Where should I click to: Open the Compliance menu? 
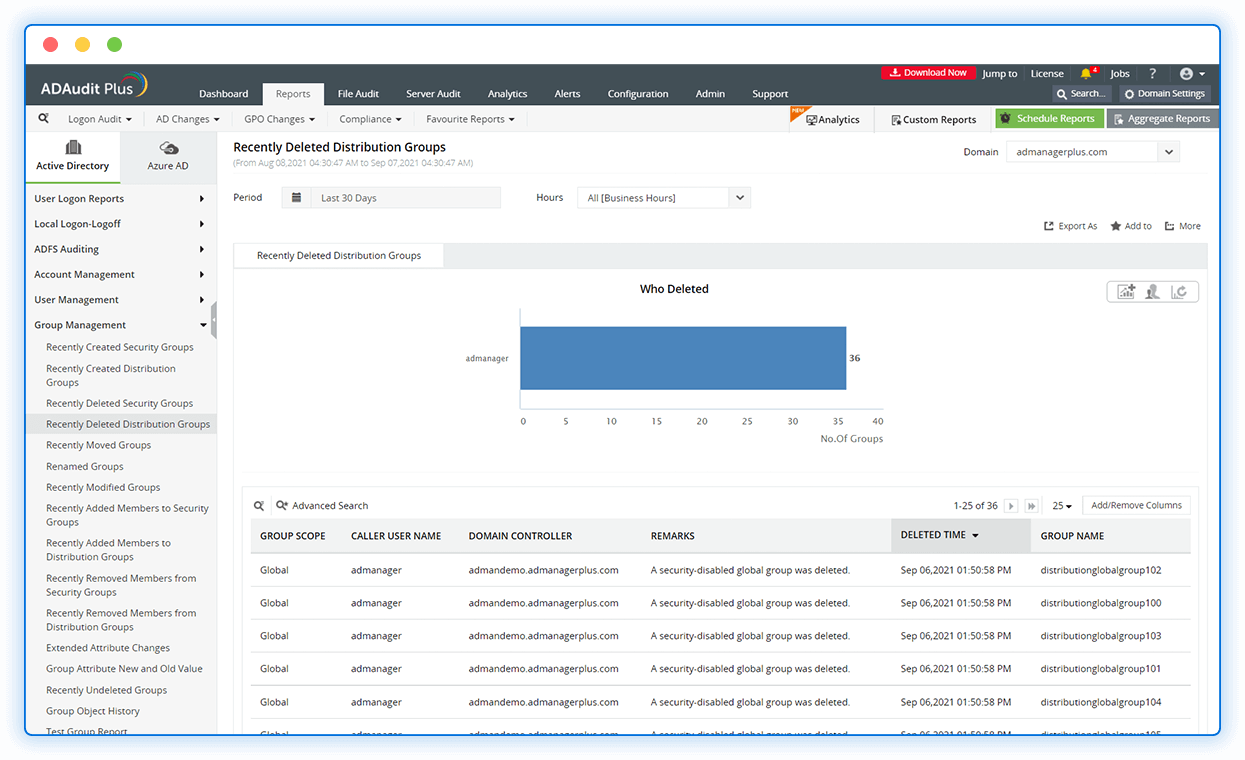[369, 118]
